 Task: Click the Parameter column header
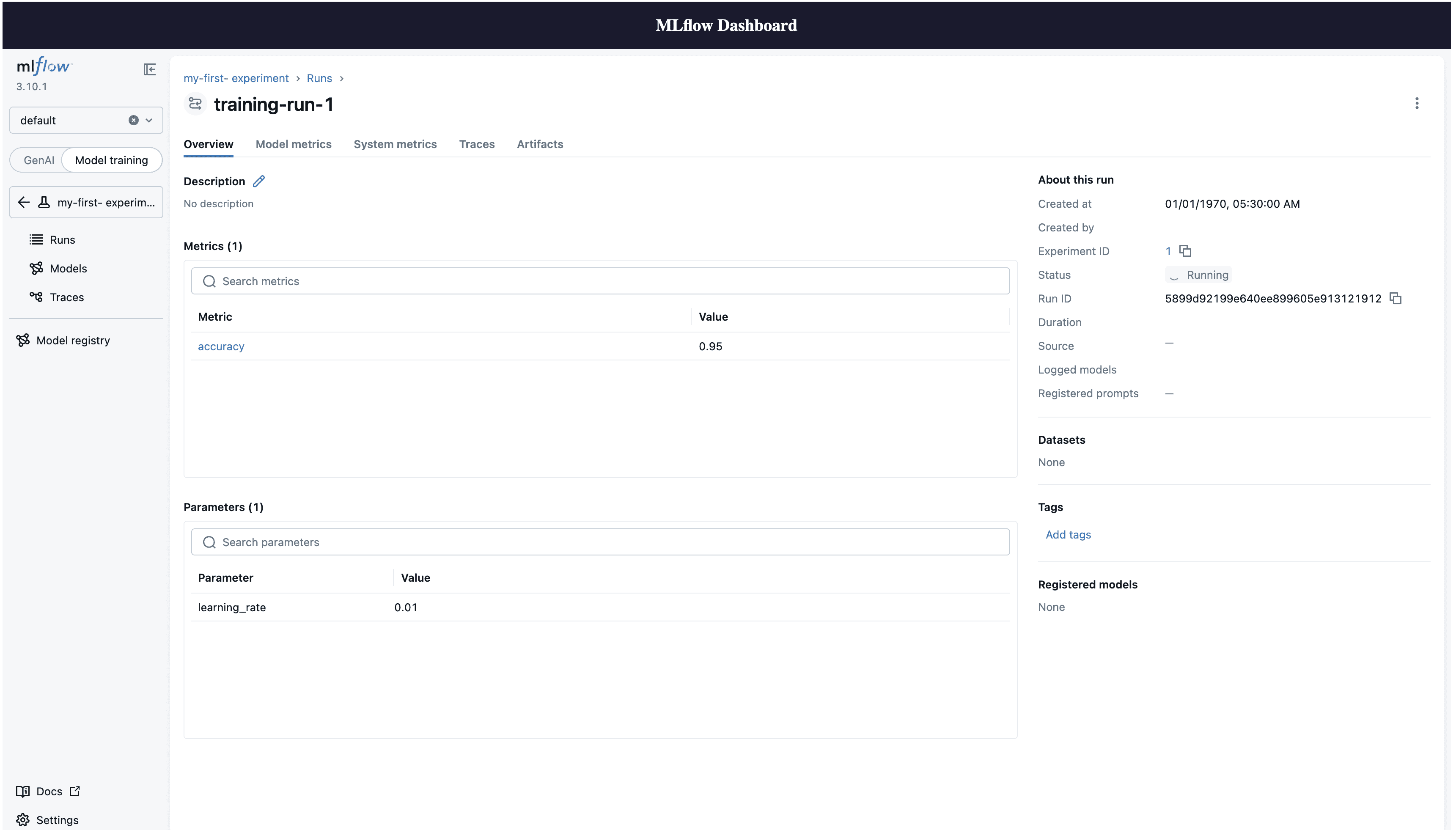click(225, 578)
